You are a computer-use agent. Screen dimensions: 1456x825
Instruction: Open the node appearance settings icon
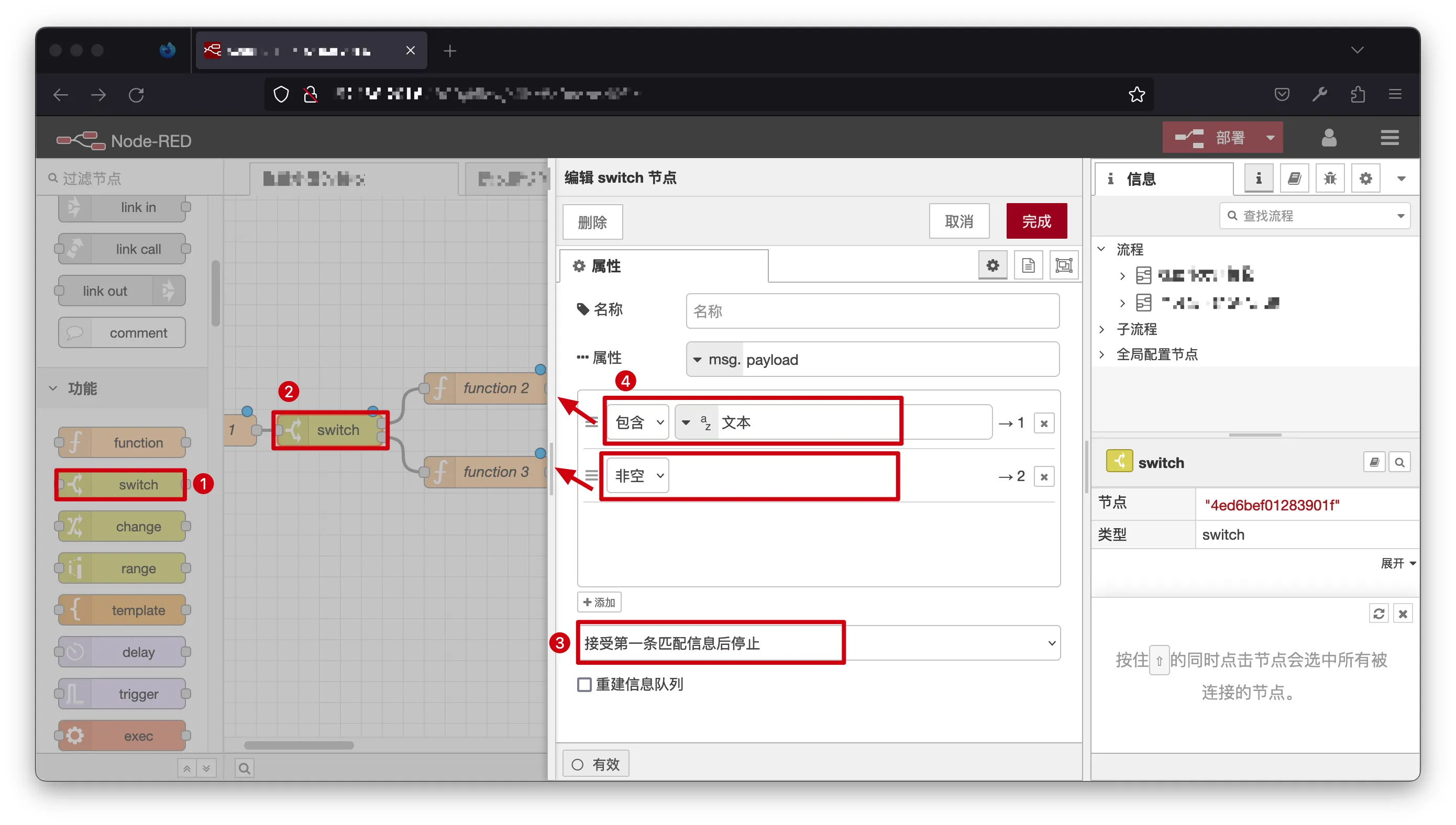[1064, 265]
